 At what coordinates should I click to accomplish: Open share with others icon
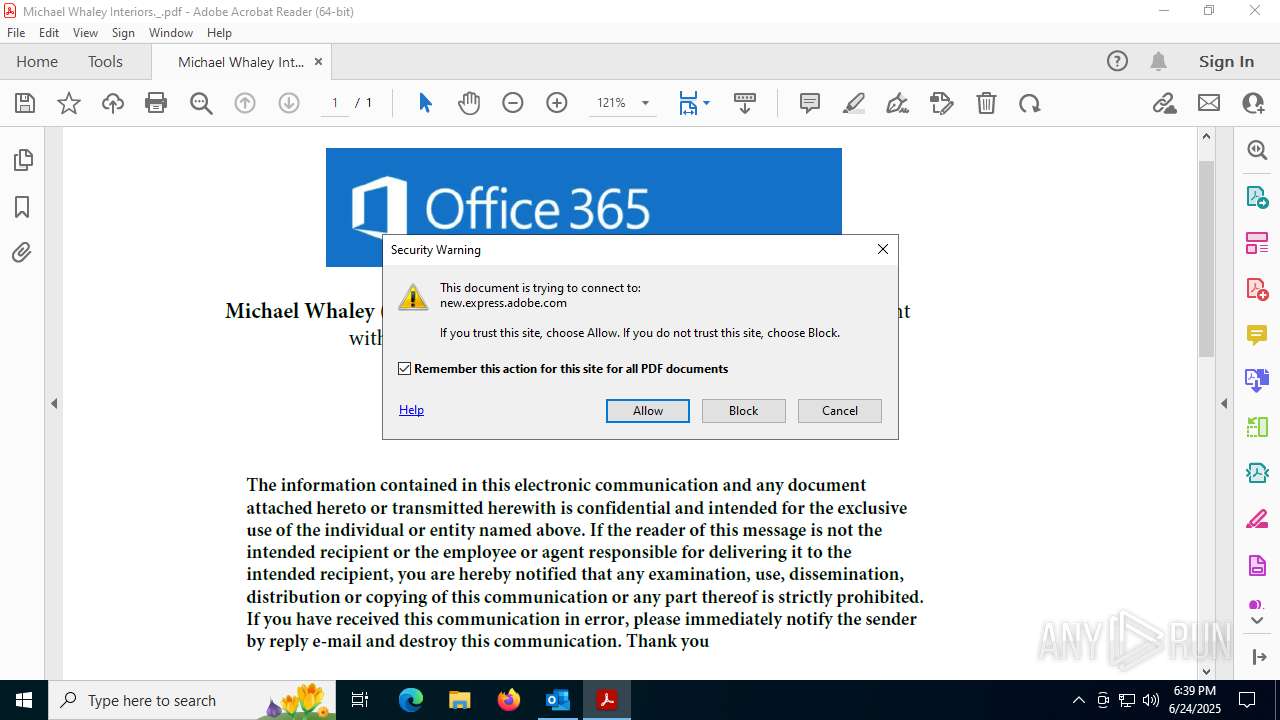(x=1253, y=103)
